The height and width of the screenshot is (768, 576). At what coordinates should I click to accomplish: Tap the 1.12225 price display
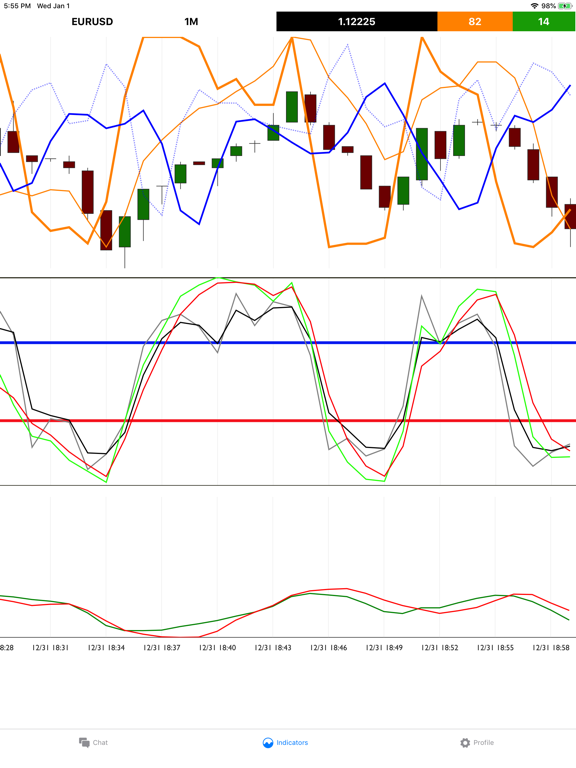click(x=357, y=22)
